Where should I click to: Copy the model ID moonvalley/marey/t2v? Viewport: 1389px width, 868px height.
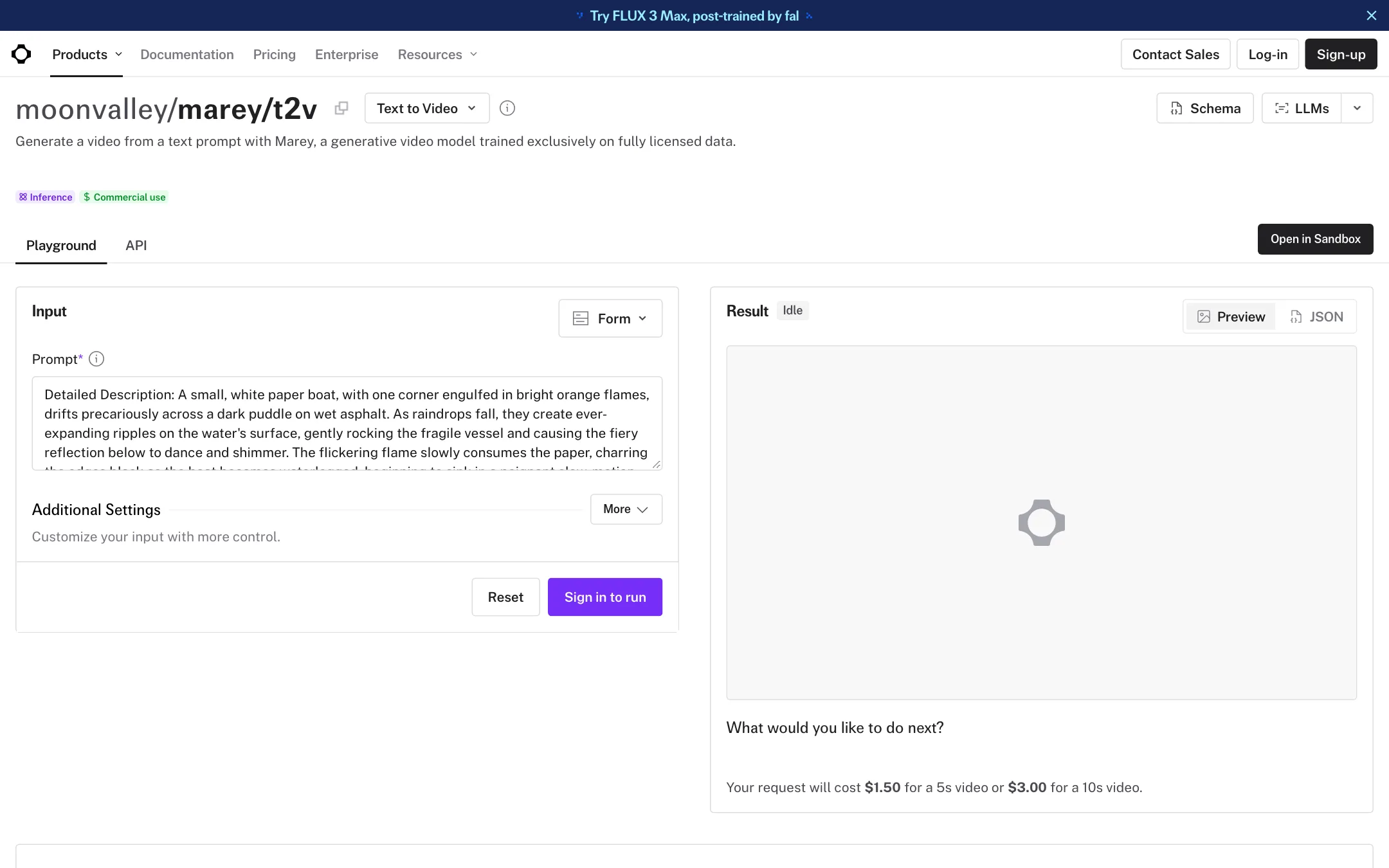[x=341, y=108]
